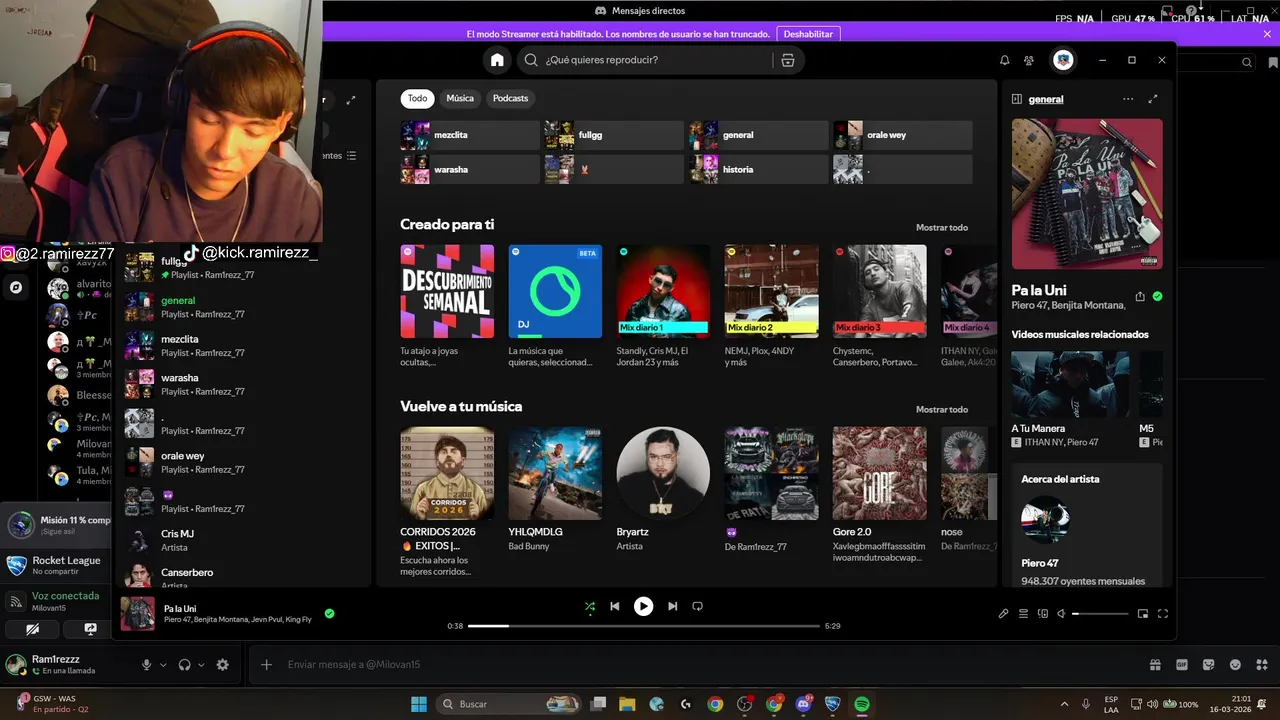Open File Explorer from the taskbar

click(x=627, y=704)
